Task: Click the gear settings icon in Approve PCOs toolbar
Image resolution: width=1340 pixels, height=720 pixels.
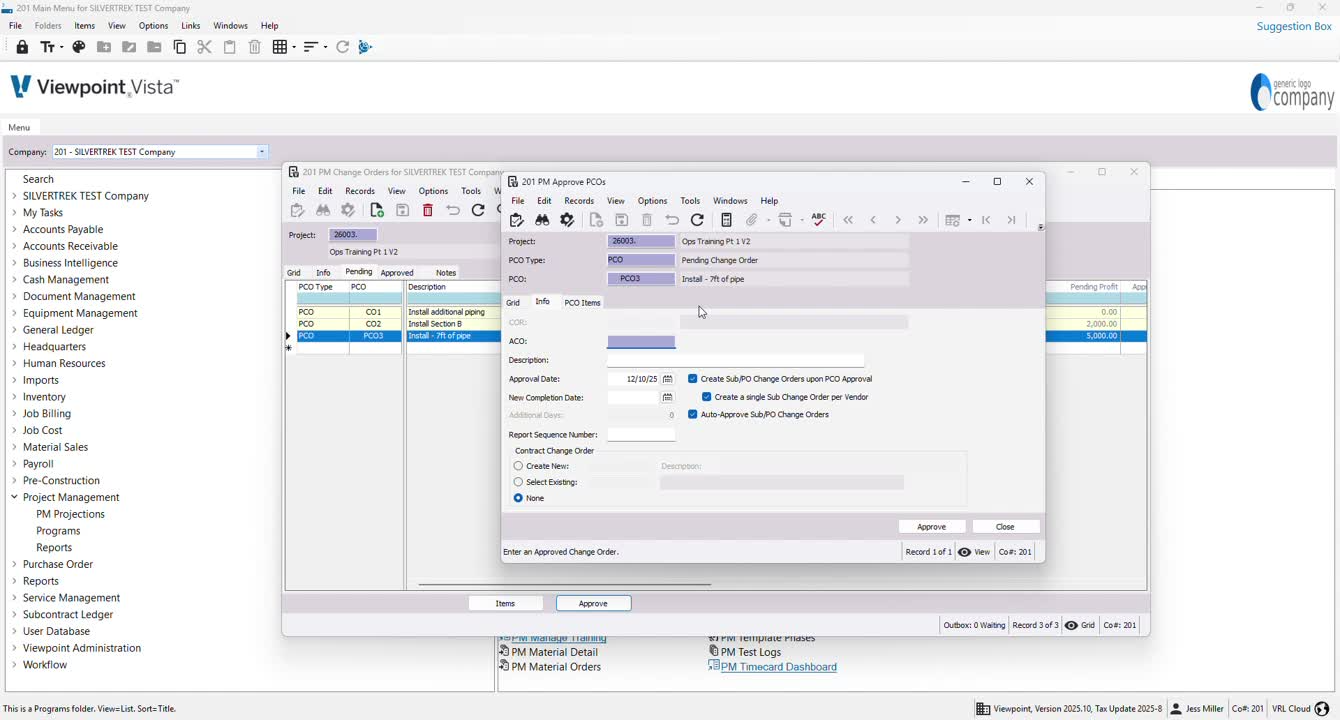Action: (x=567, y=220)
